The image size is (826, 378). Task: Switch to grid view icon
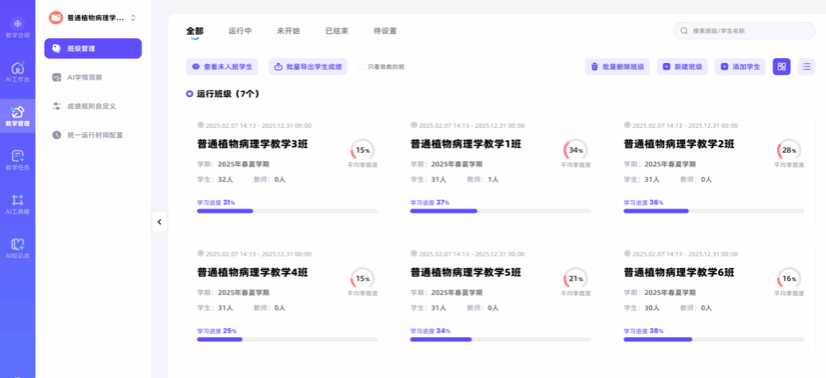781,67
